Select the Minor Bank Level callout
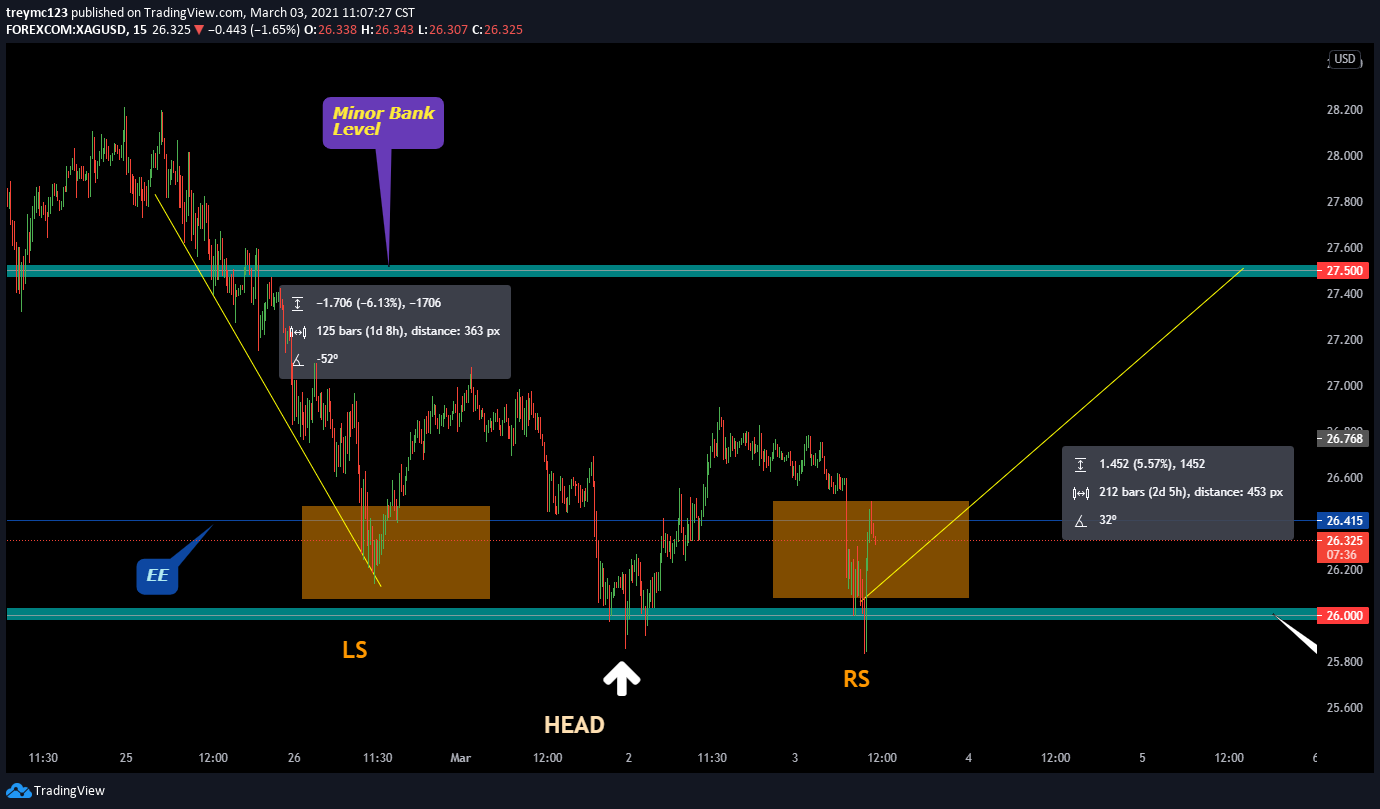The height and width of the screenshot is (809, 1380). 383,123
